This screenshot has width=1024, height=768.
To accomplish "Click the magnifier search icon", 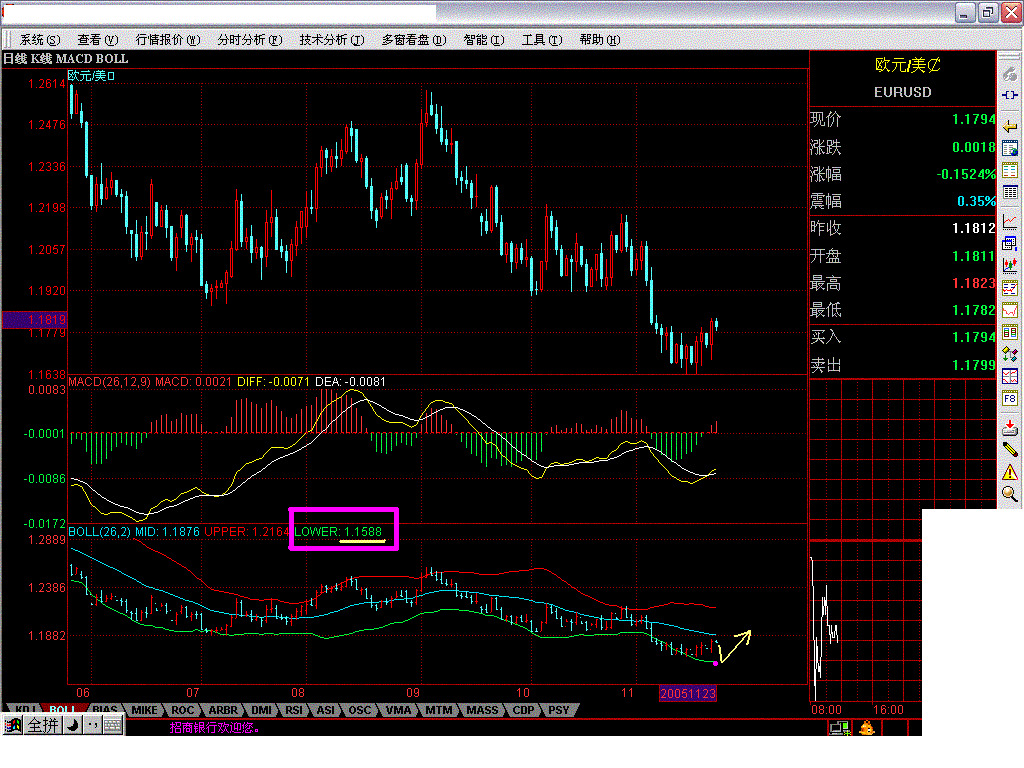I will (1010, 494).
